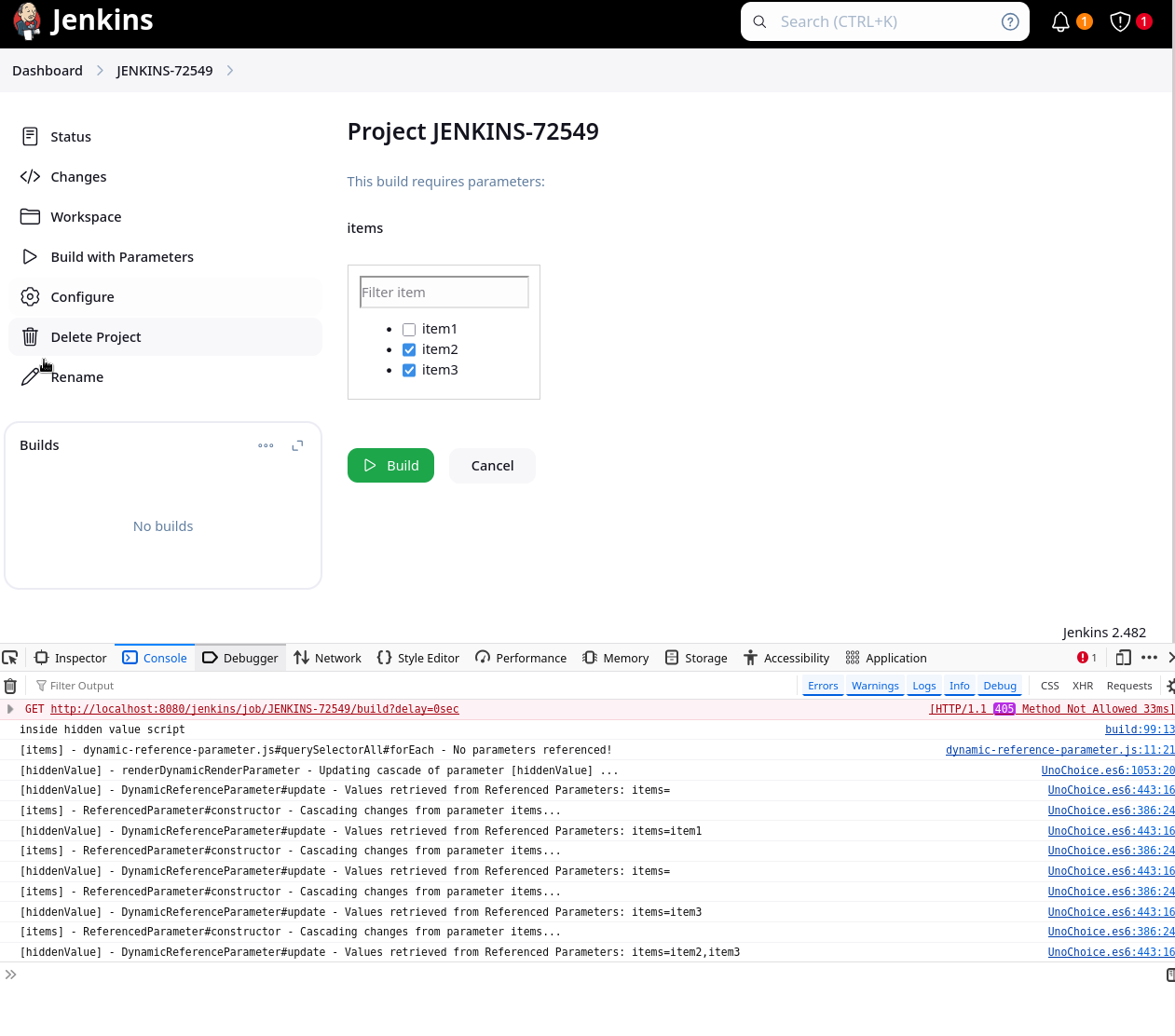Expand JENKINS-72549 breadcrumb chevron
This screenshot has height=1036, width=1175.
[x=230, y=71]
